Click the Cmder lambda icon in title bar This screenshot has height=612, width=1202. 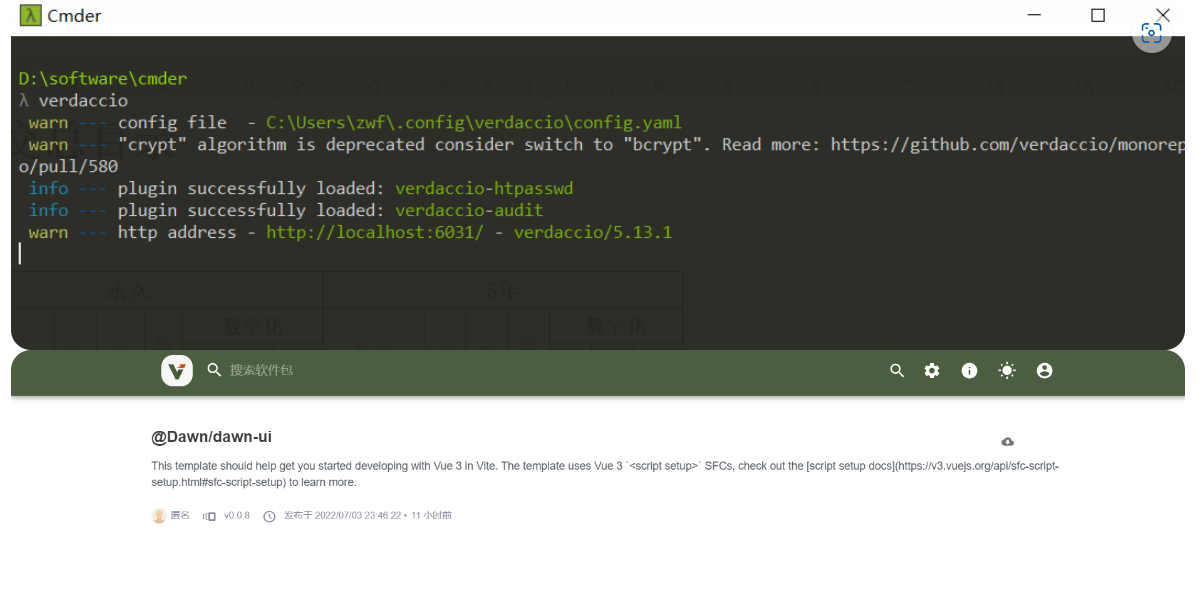(x=31, y=15)
